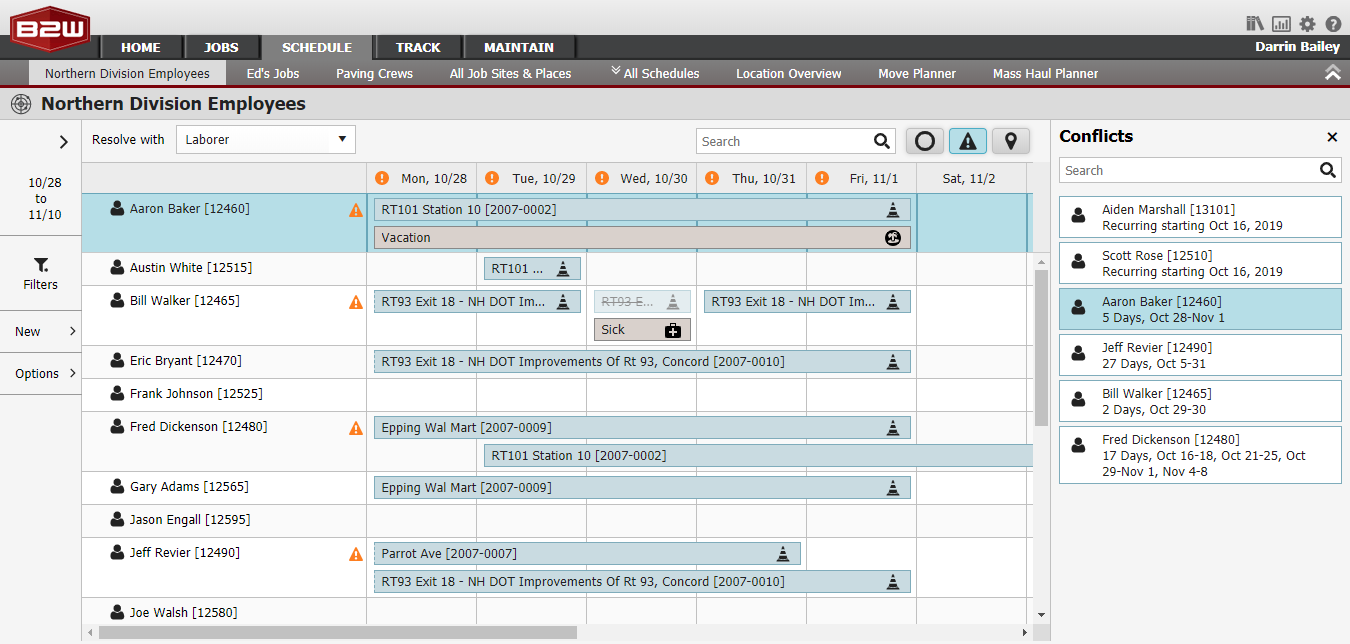
Task: Collapse the sub-navigation bar with double chevron
Action: (1332, 73)
